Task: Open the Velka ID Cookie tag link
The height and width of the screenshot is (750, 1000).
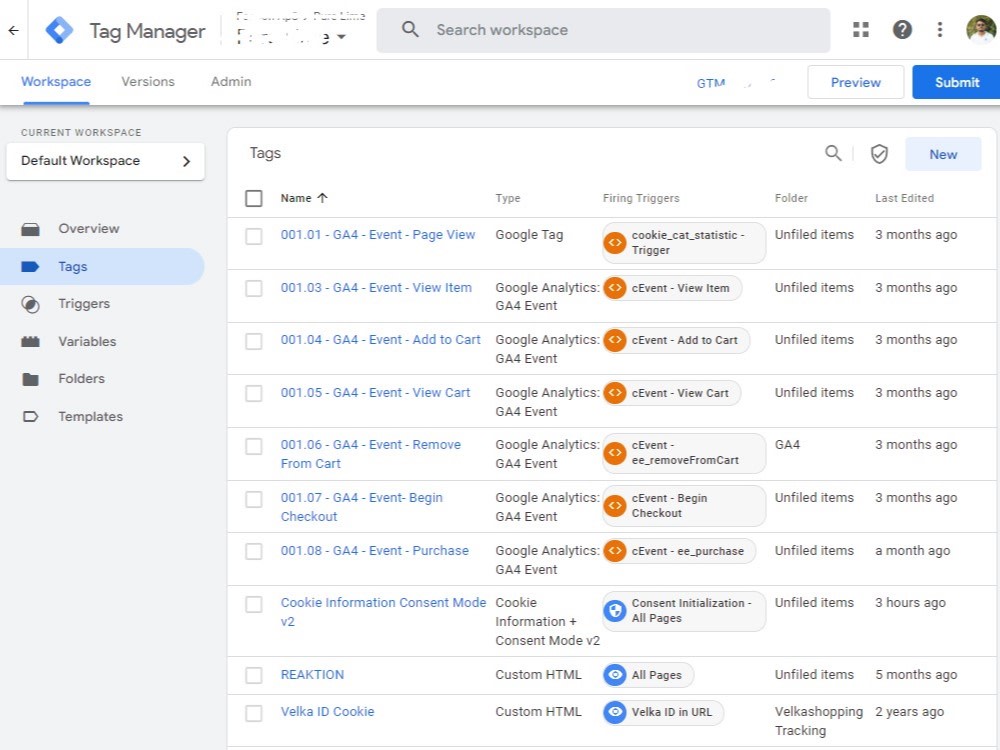Action: click(327, 712)
